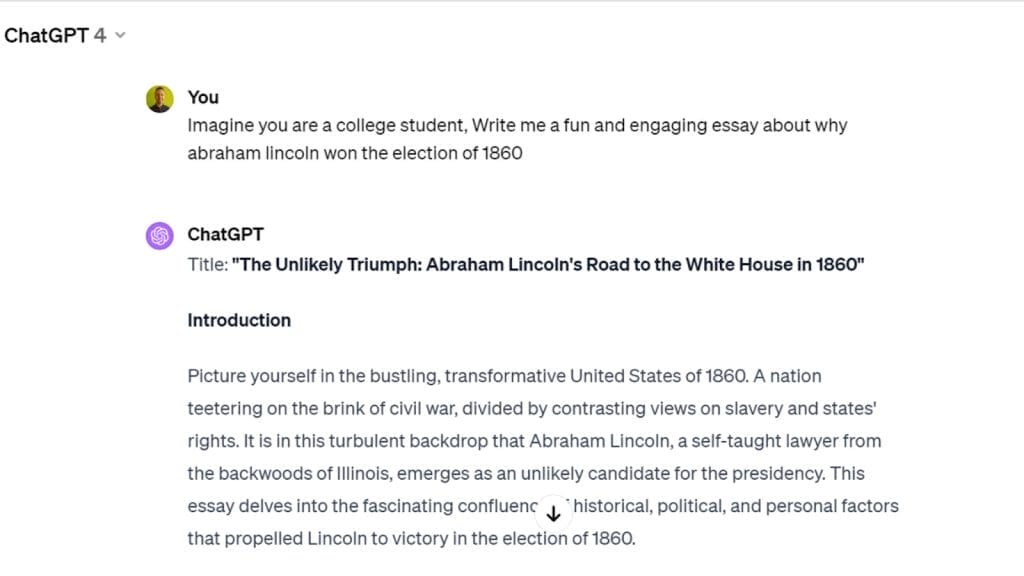Click the purple ChatGPT logo icon
The image size is (1024, 576).
[x=159, y=236]
